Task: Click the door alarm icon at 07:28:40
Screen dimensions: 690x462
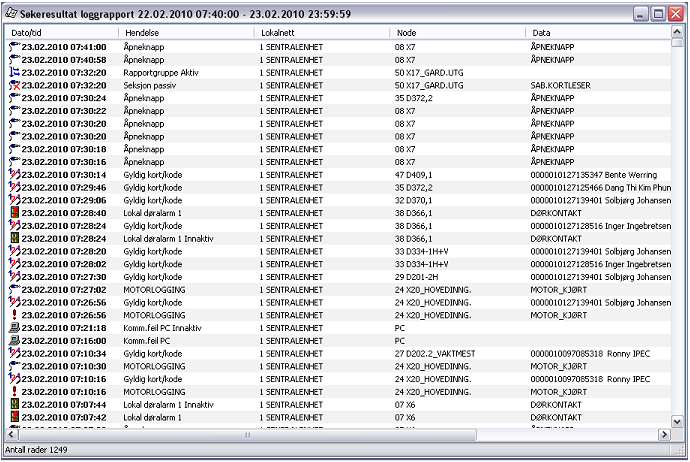Action: pos(14,213)
